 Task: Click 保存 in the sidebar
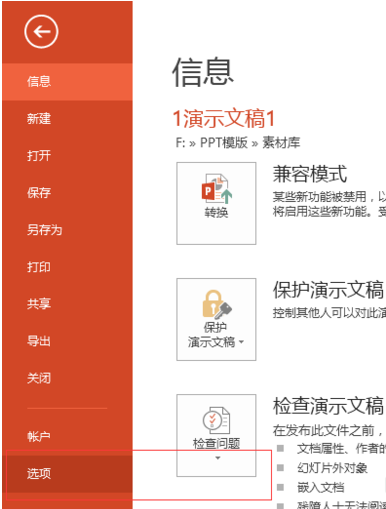pos(67,193)
